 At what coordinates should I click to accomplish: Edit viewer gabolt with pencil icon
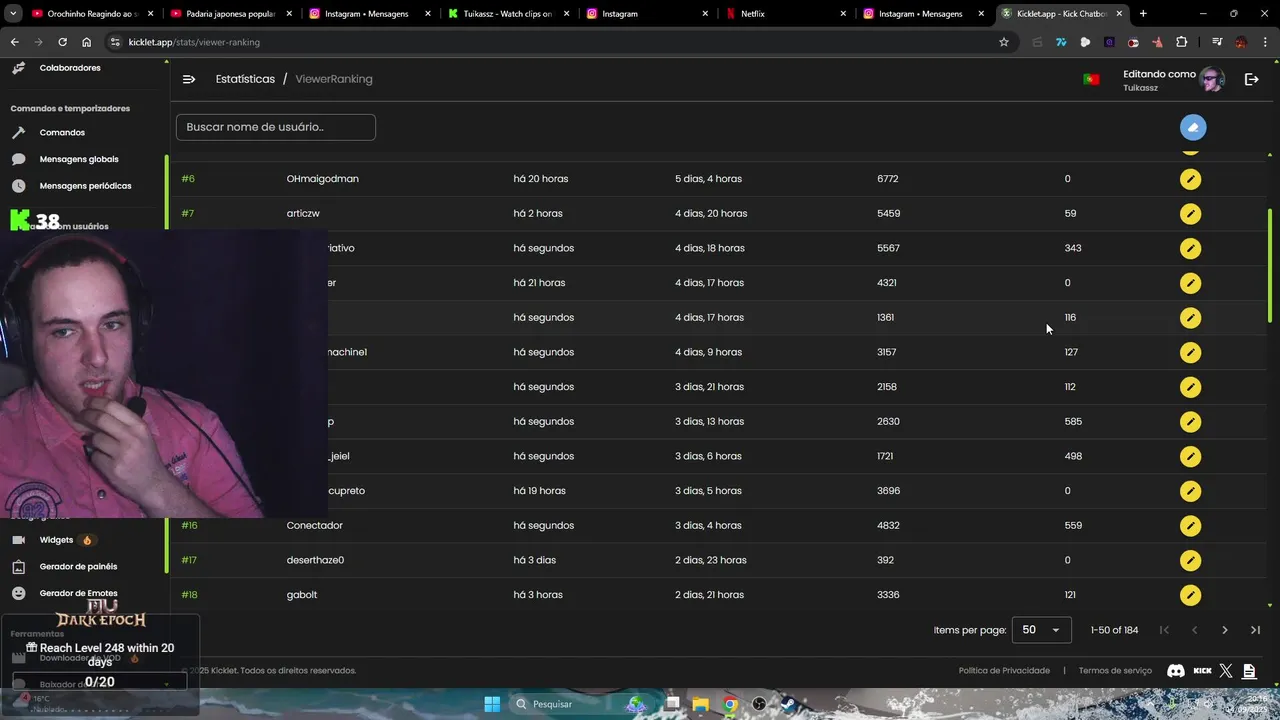coord(1190,595)
